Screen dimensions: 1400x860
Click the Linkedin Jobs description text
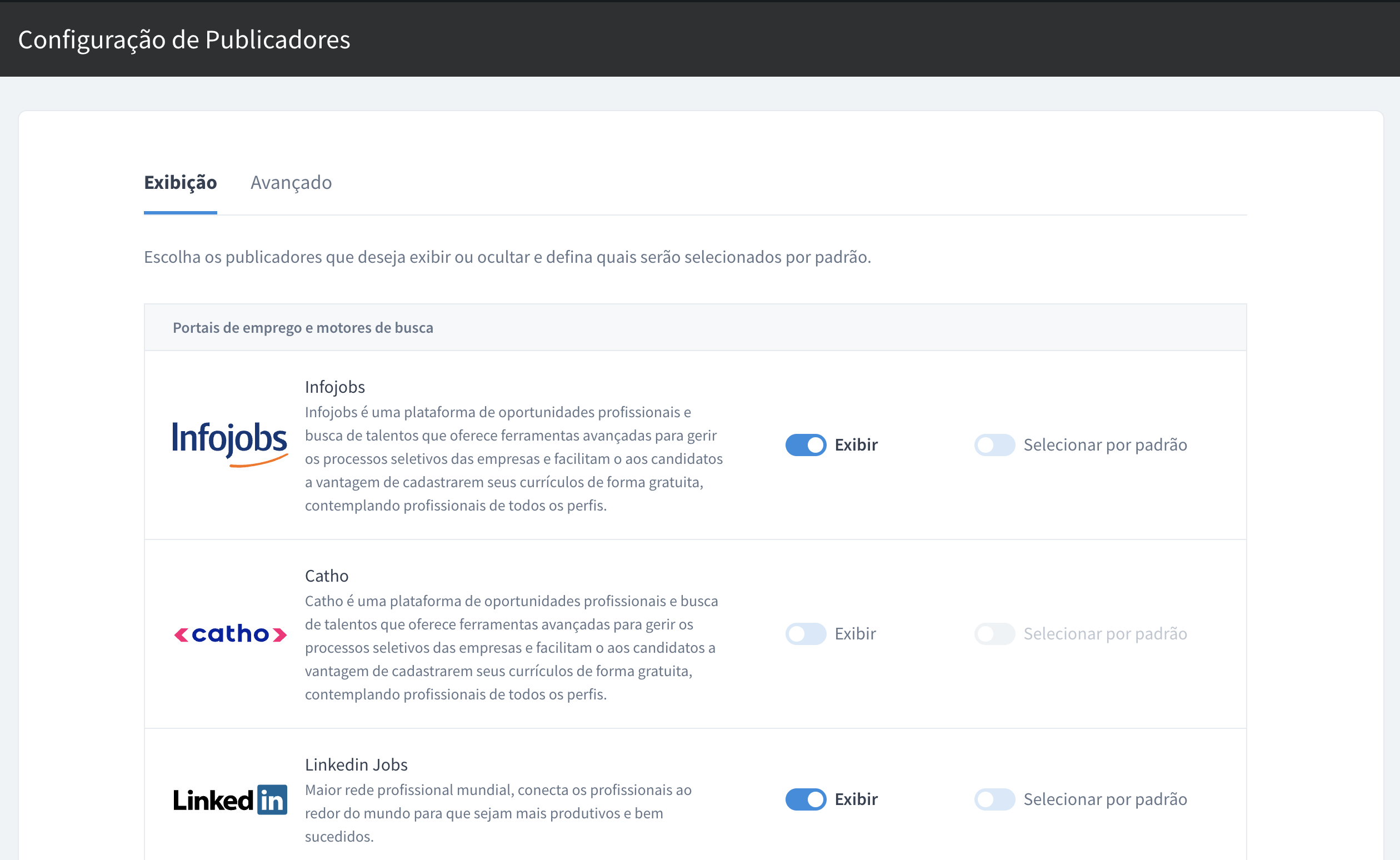(498, 813)
